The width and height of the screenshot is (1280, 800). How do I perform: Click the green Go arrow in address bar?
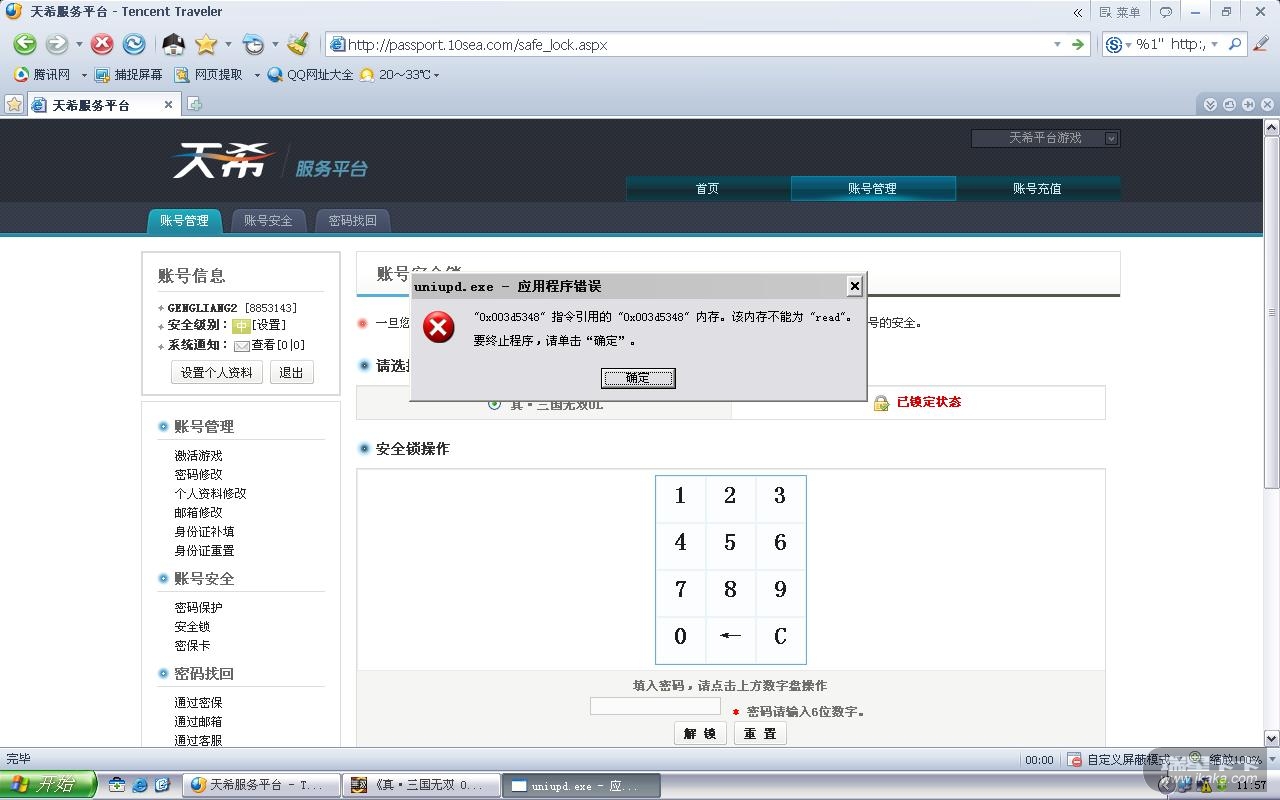coord(1077,44)
